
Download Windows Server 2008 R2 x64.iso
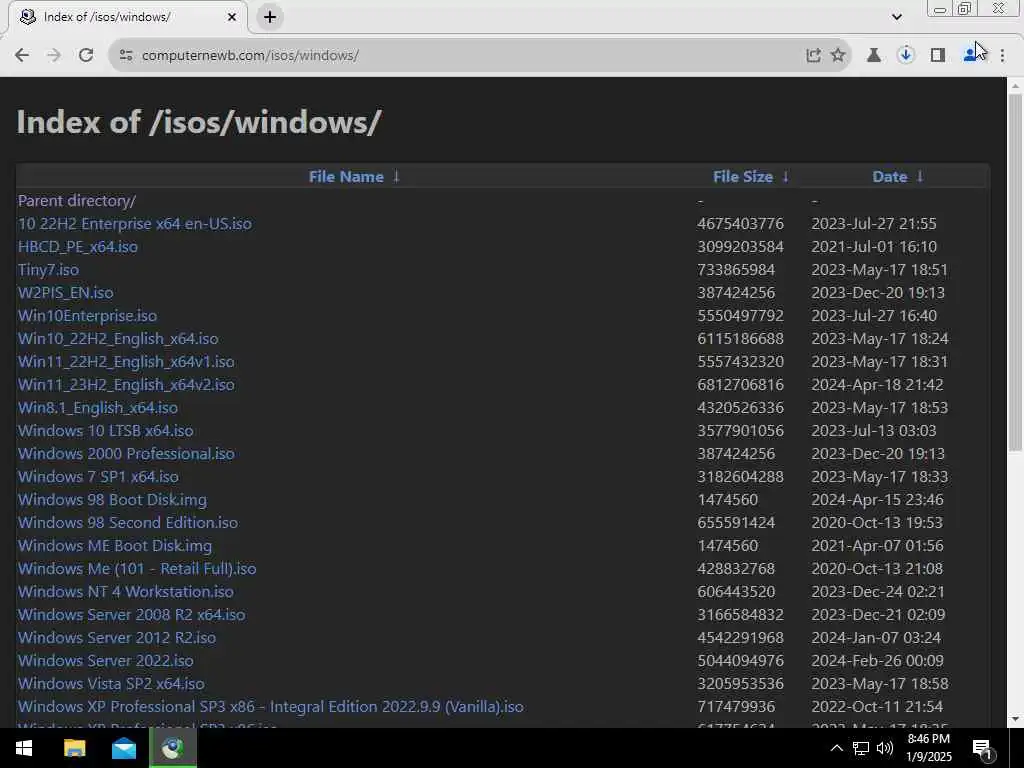[131, 615]
